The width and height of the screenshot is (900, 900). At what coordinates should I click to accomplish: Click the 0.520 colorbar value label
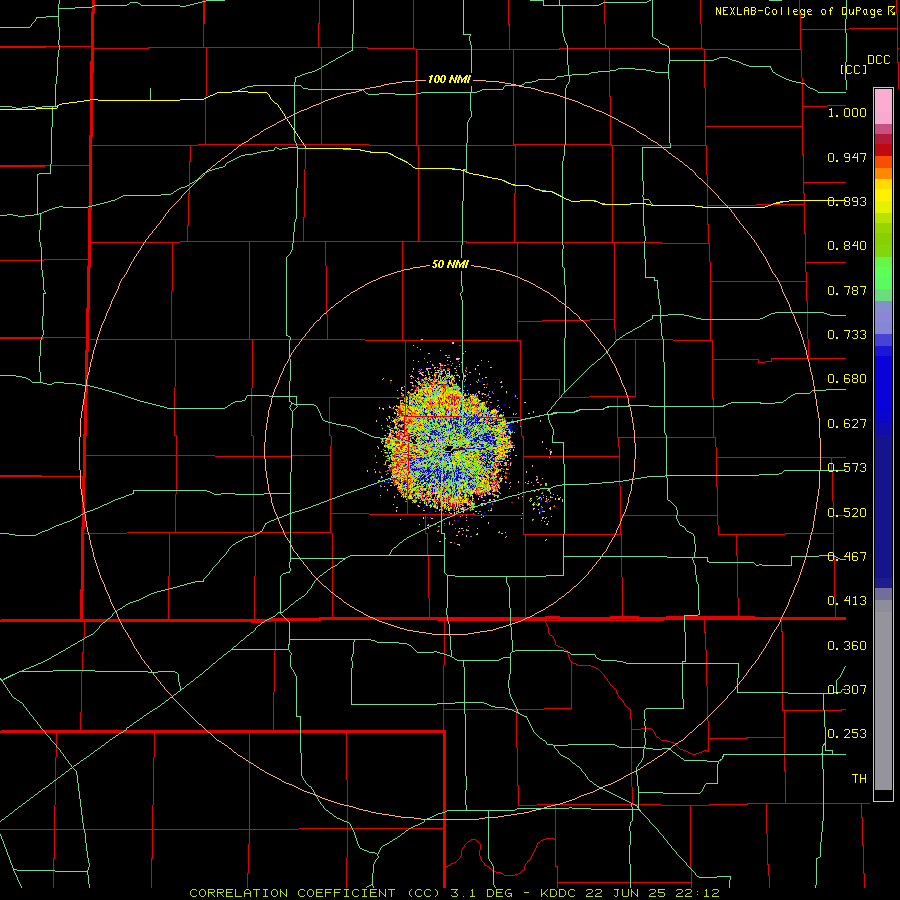847,513
